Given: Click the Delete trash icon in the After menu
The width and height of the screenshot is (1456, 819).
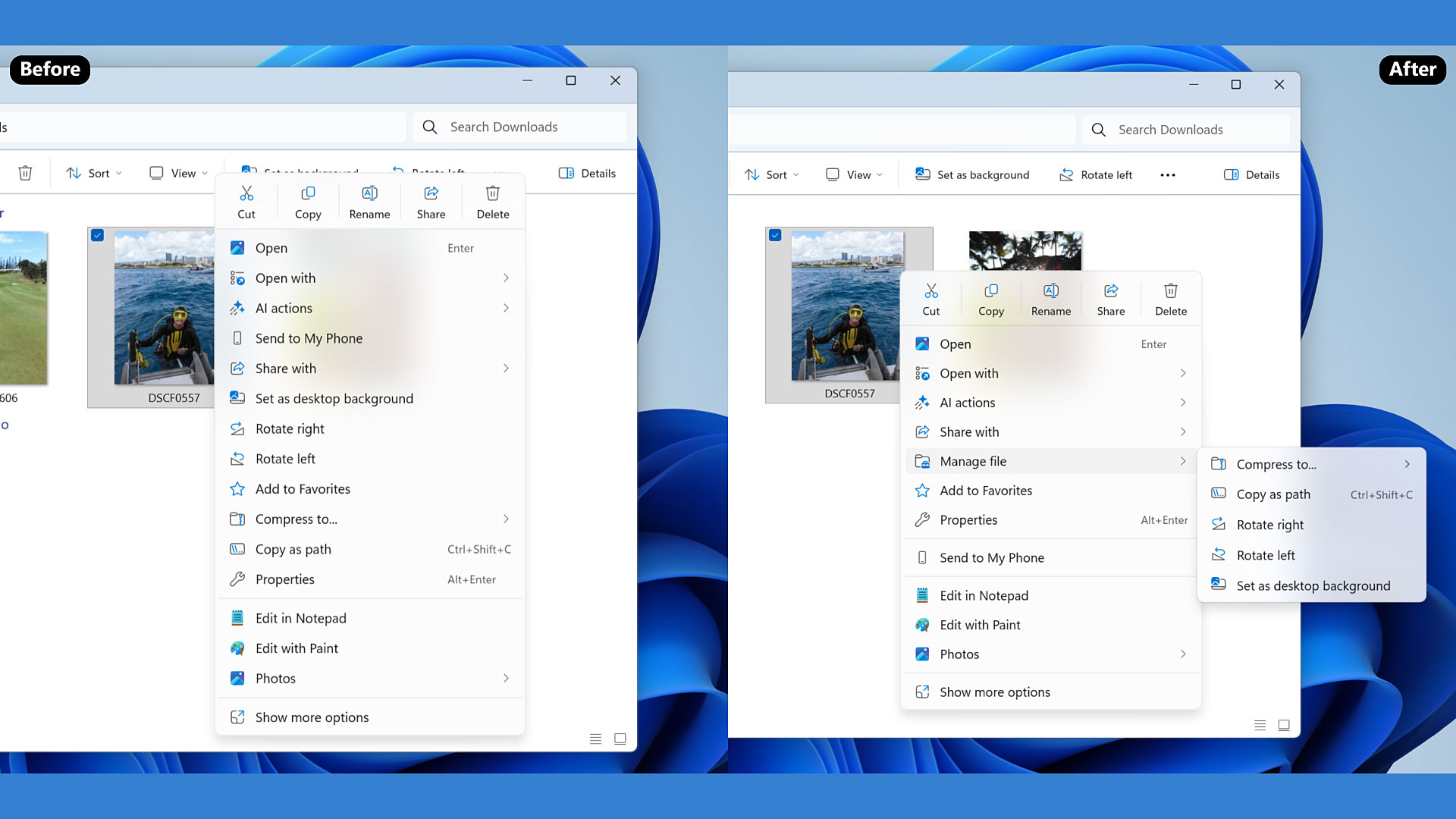Looking at the screenshot, I should [x=1171, y=291].
